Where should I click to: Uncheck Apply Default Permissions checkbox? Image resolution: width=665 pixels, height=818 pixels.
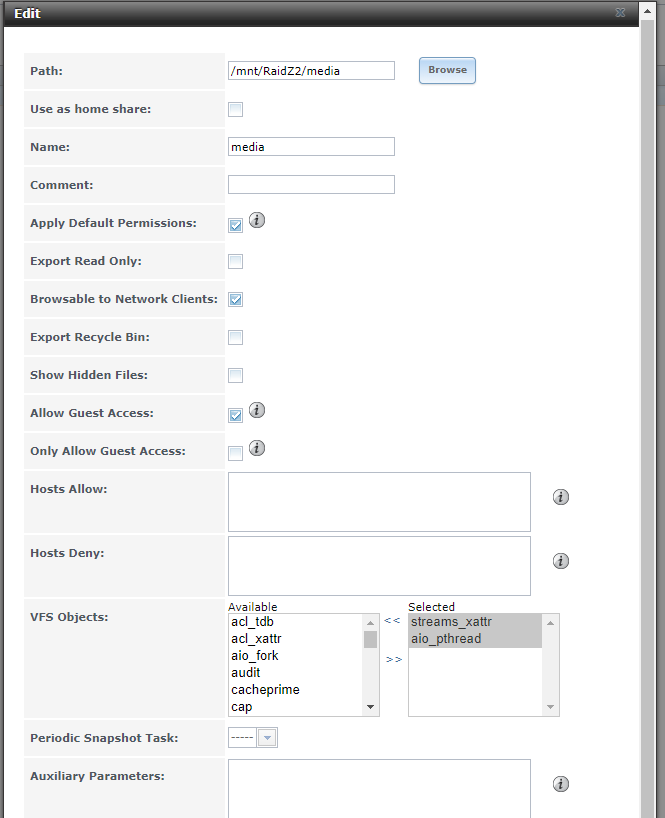pos(236,225)
